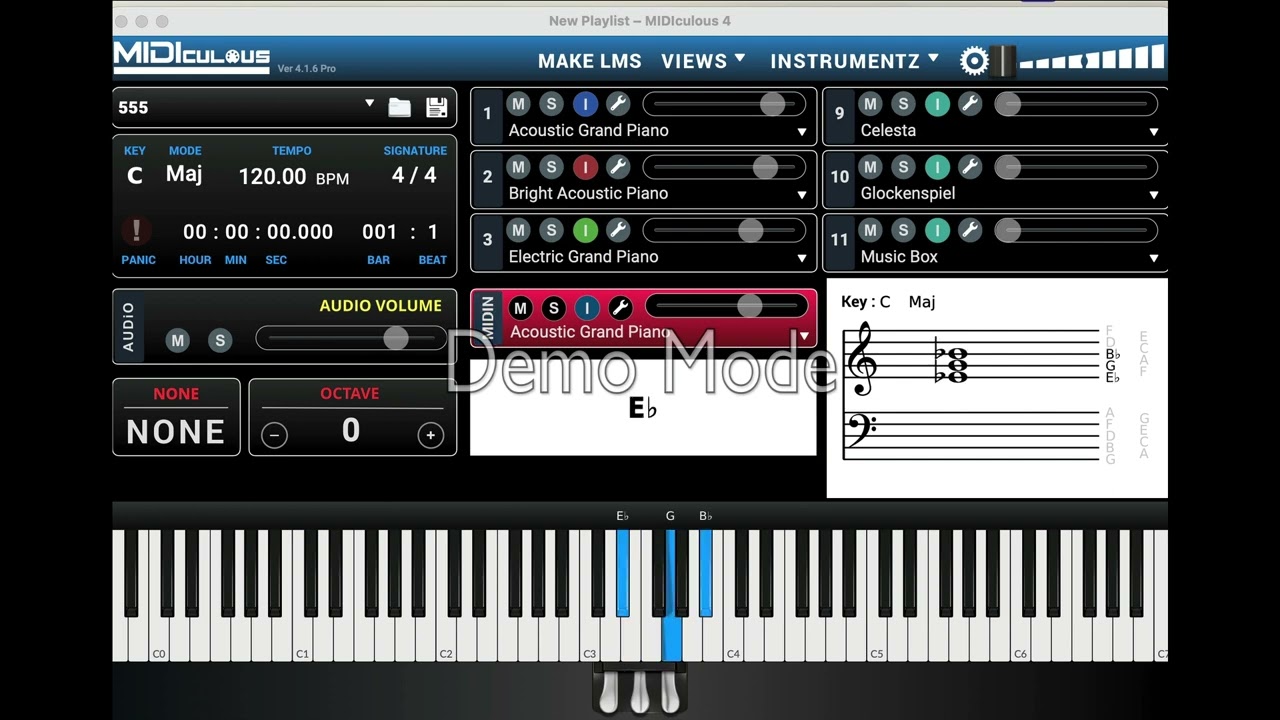Viewport: 1280px width, 720px height.
Task: Solo channel 1 Acoustic Grand Piano
Action: pos(551,104)
